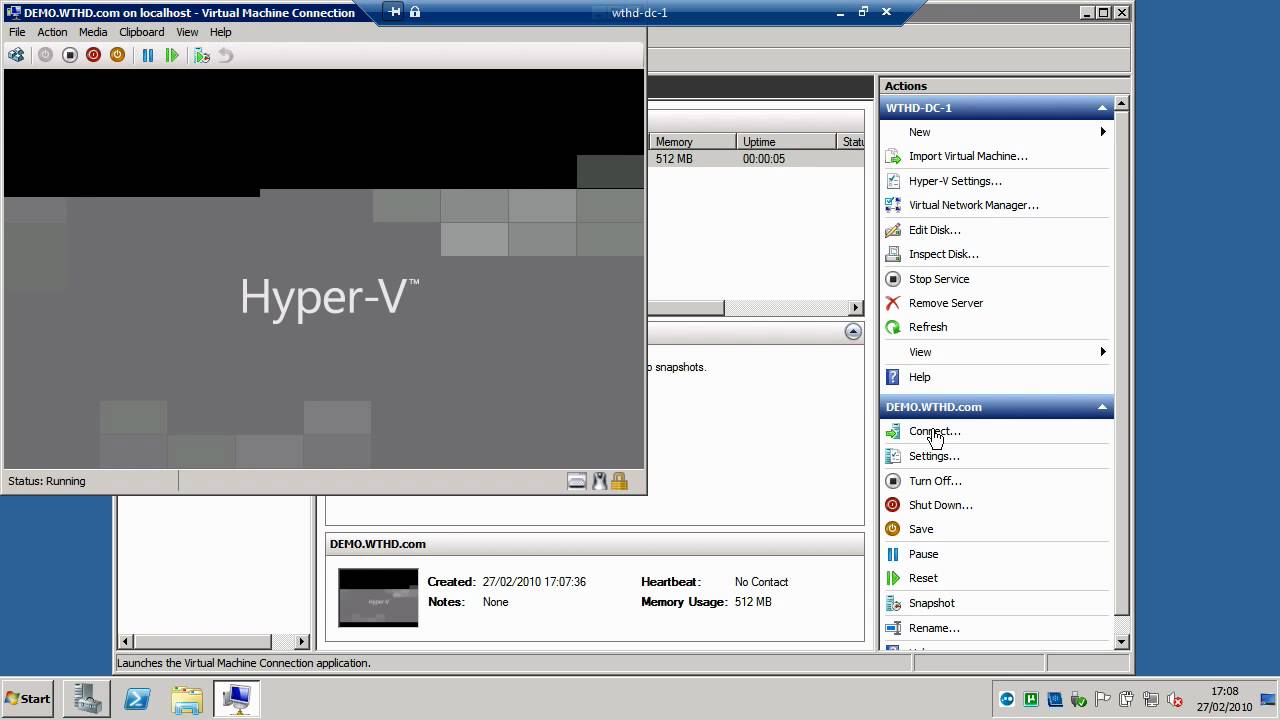The image size is (1280, 720).
Task: Take a snapshot using the toolbar icon
Action: pos(202,55)
